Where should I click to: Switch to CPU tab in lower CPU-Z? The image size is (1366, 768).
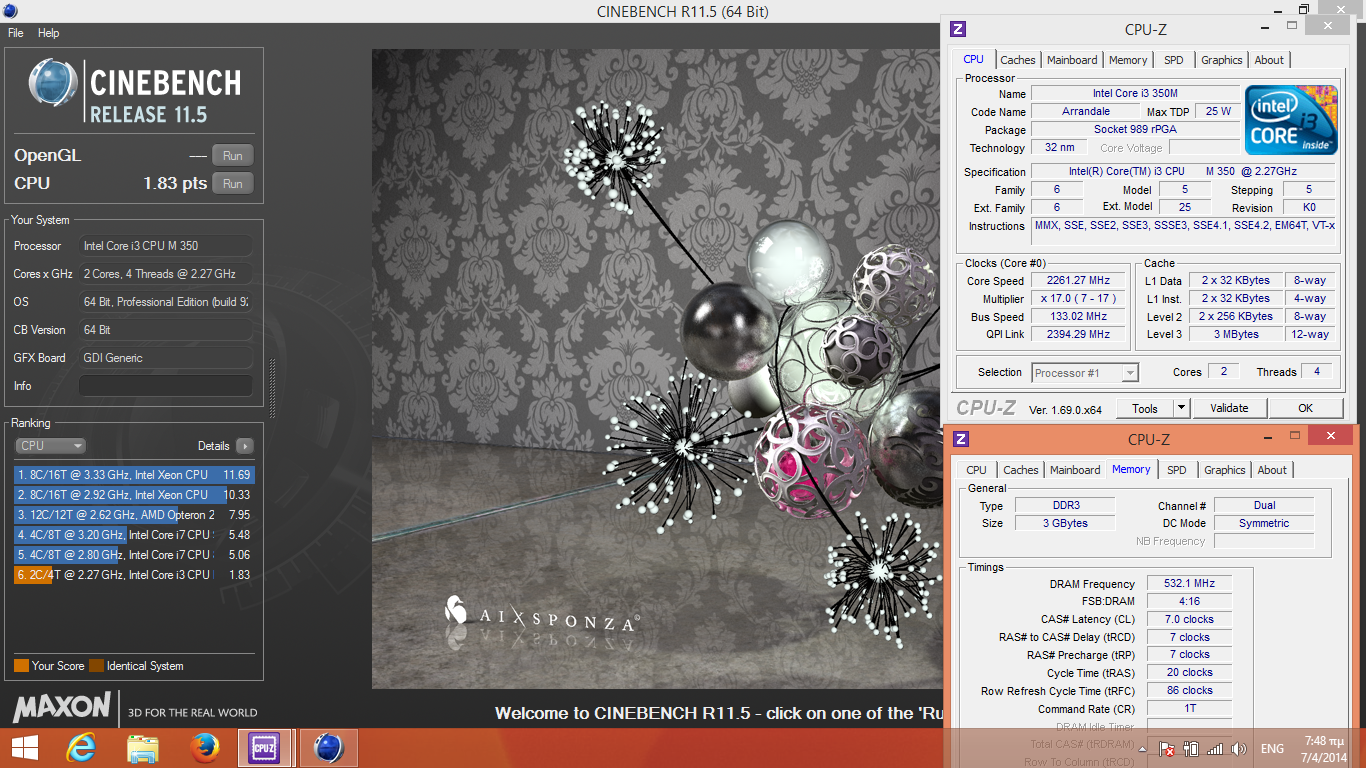coord(976,470)
